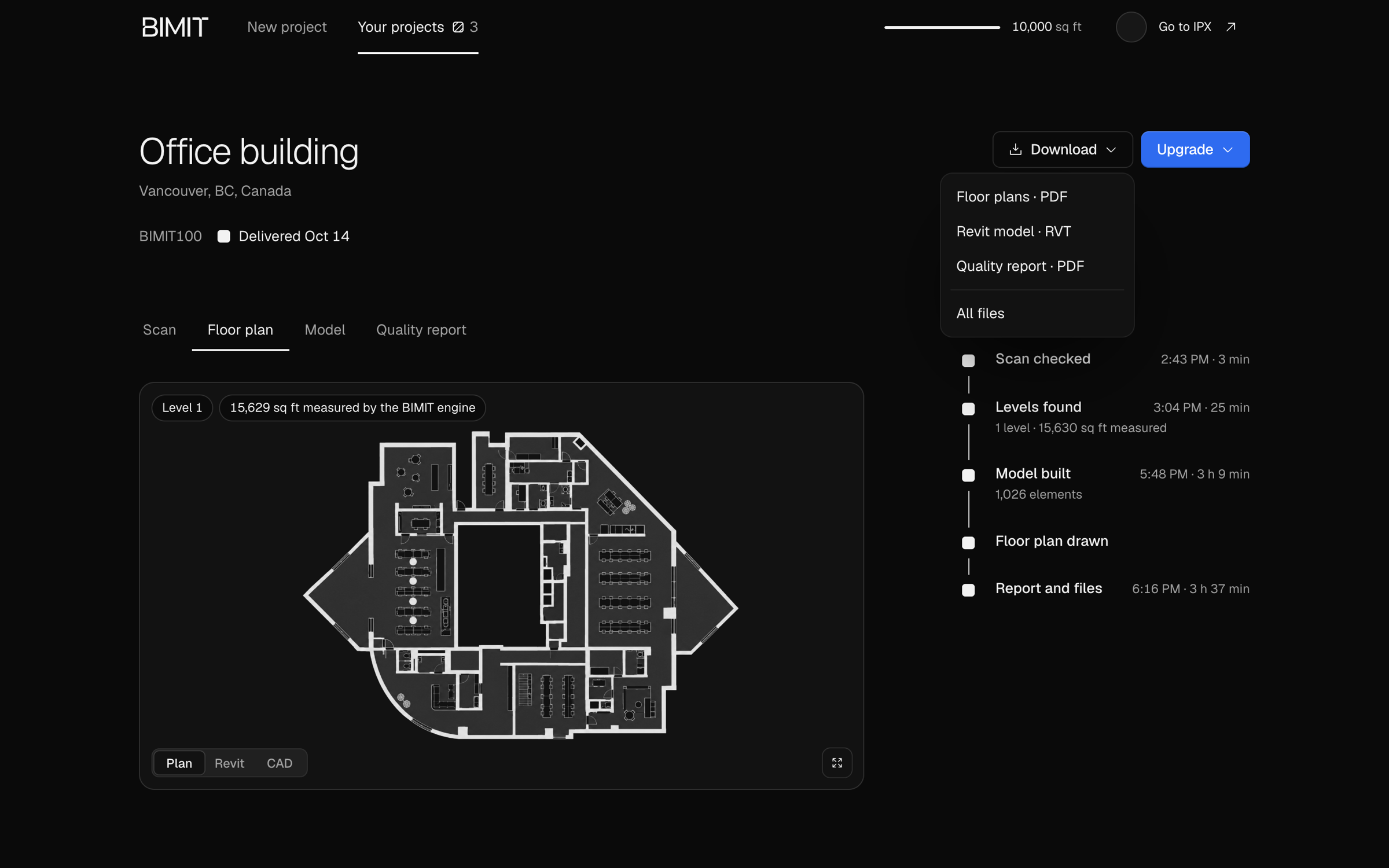The height and width of the screenshot is (868, 1389).
Task: Click the 1,026 elements text
Action: pos(1038,494)
